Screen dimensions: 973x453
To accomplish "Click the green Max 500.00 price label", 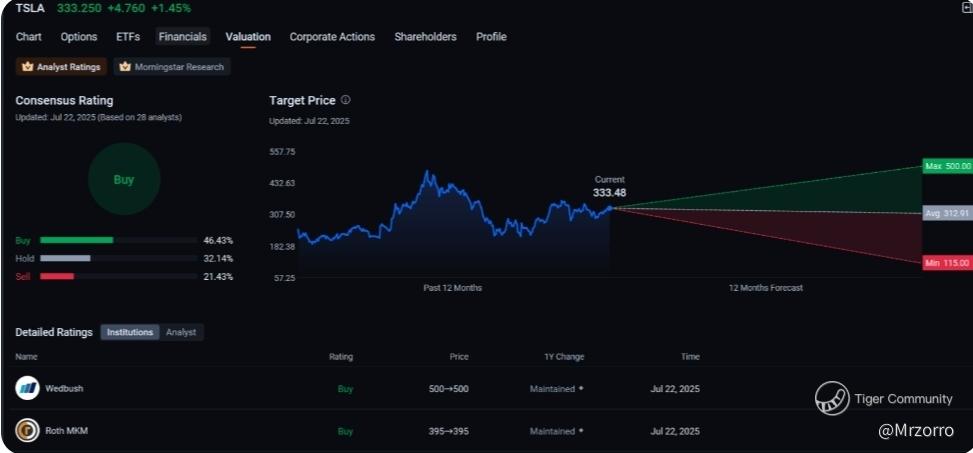I will (947, 166).
